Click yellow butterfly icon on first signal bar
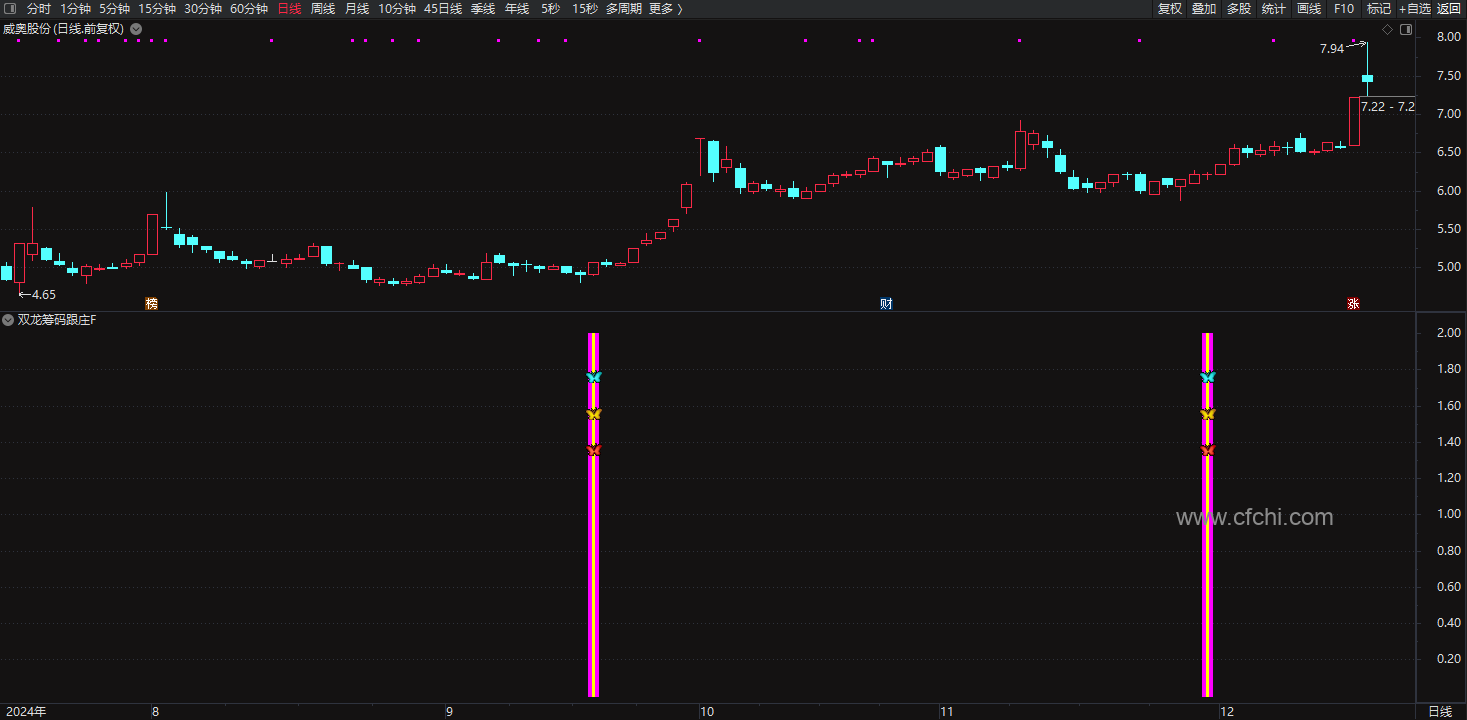Viewport: 1467px width, 720px height. pos(594,414)
